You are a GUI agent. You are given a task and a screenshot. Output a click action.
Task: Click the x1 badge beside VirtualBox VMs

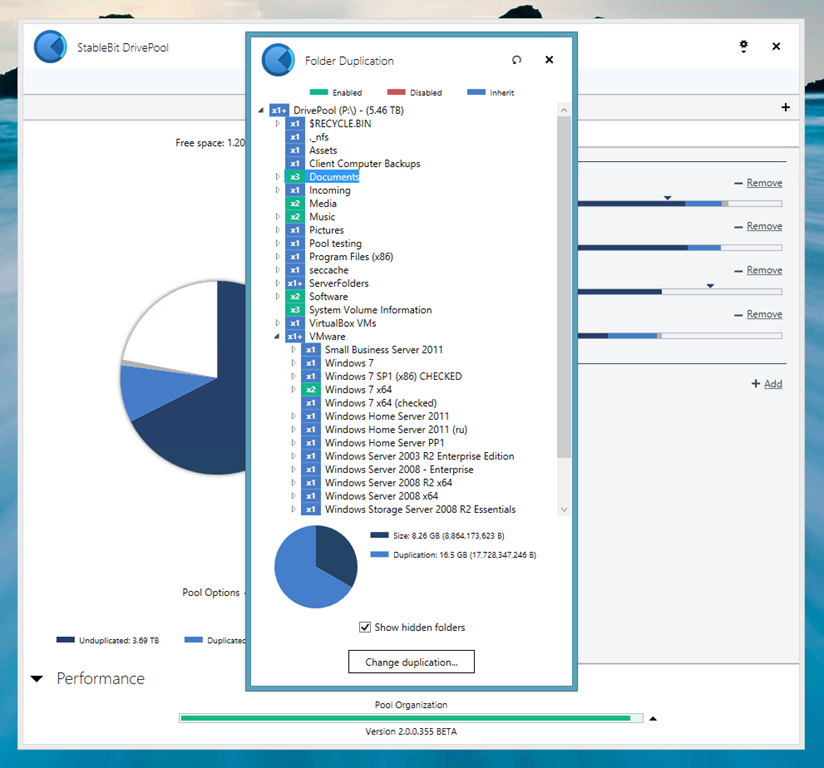[295, 323]
